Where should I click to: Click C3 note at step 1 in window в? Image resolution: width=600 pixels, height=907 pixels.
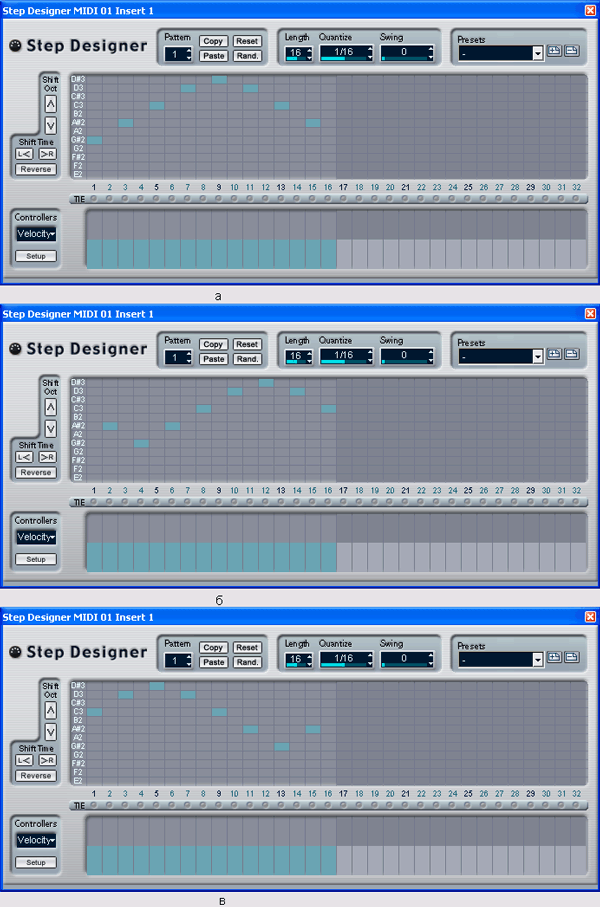click(94, 711)
